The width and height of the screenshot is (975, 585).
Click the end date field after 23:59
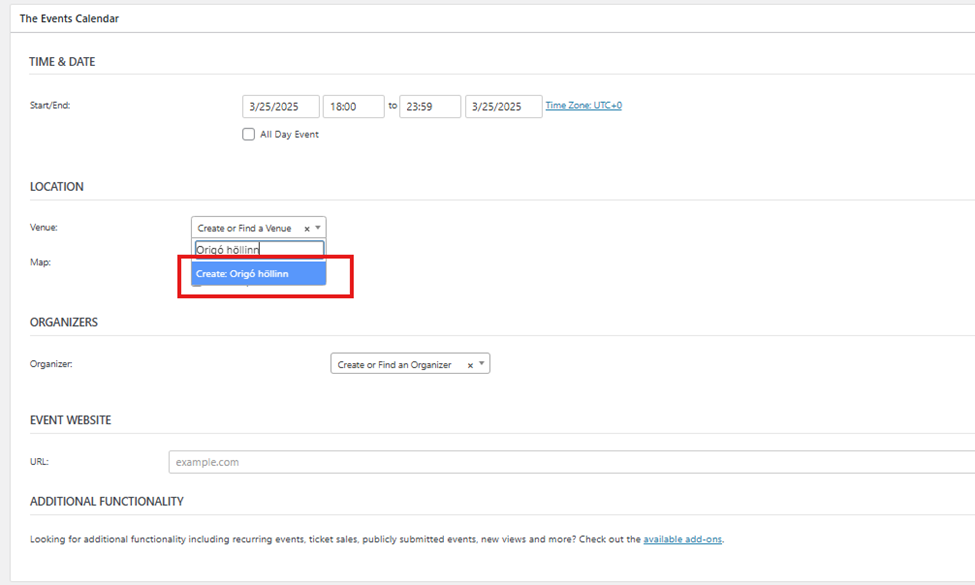pyautogui.click(x=503, y=107)
